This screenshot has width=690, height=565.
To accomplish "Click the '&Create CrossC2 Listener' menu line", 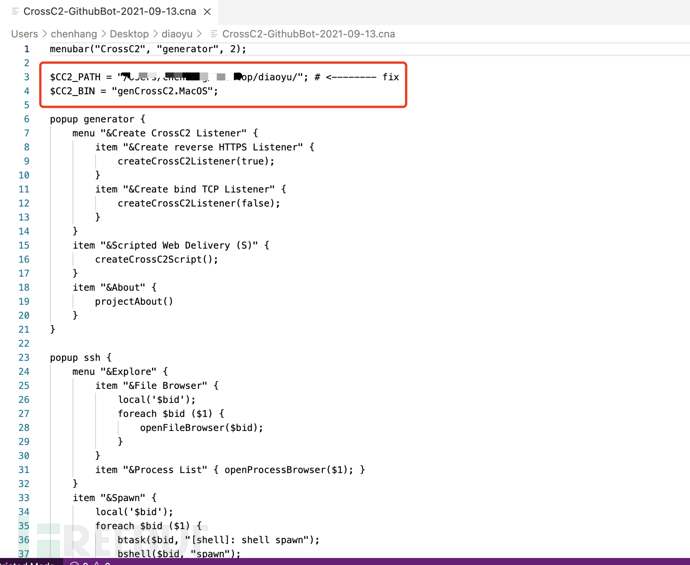I will click(x=165, y=133).
